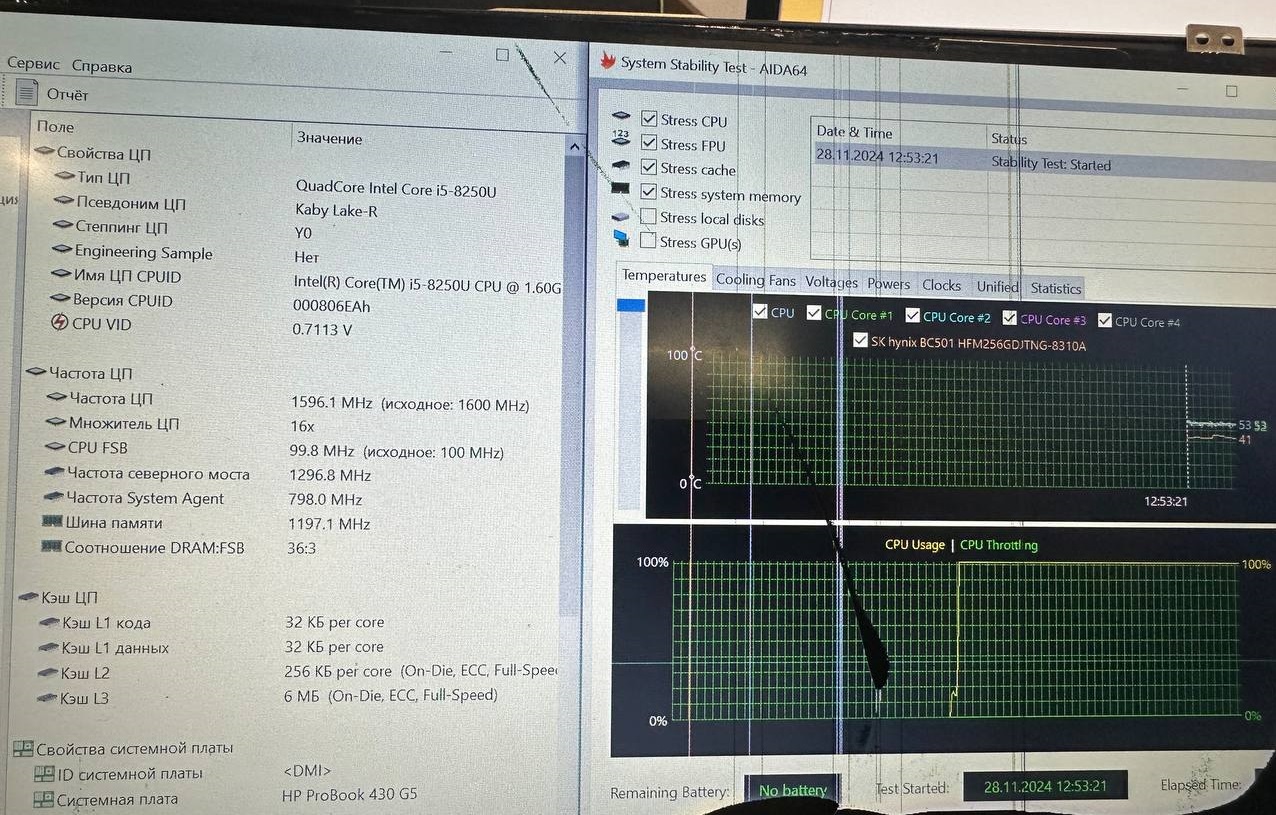Click the Status column header
Viewport: 1276px width, 815px height.
[1009, 138]
